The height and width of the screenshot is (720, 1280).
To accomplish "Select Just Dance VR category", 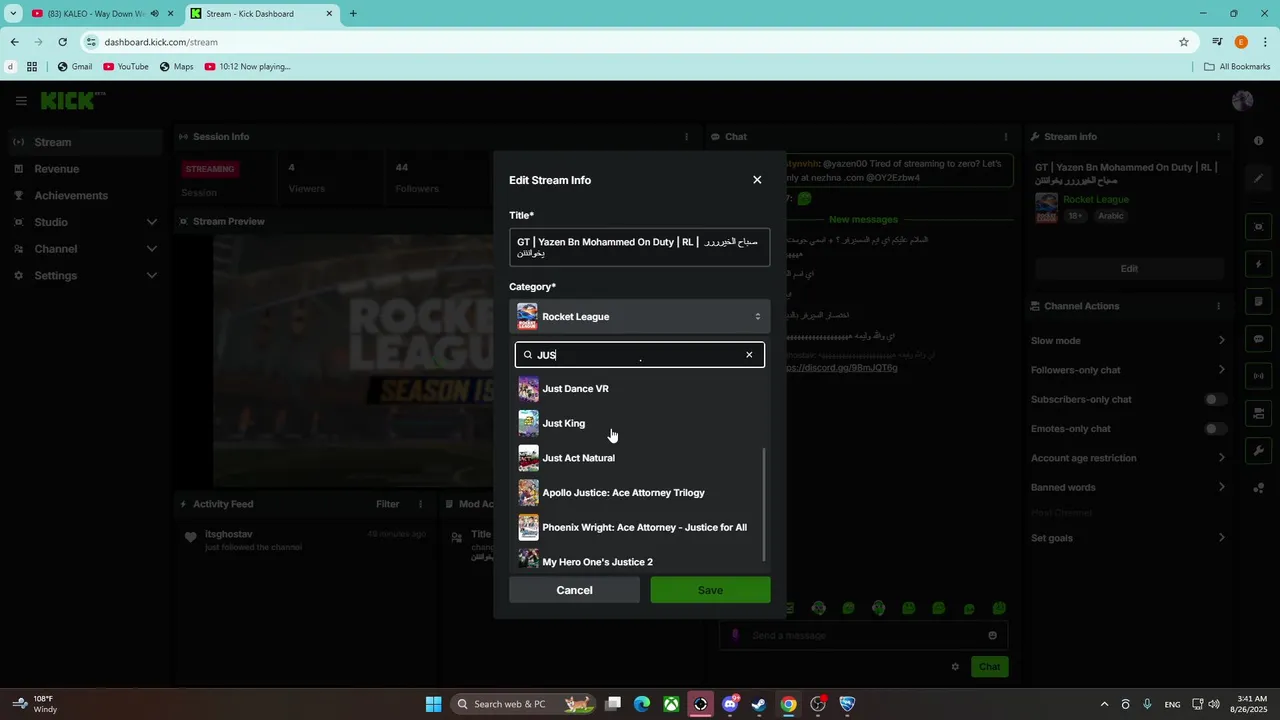I will 639,389.
